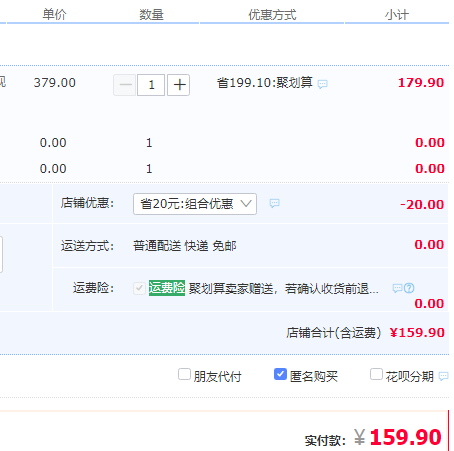Enable the 朋友代付 checkbox
Screen dimensions: 454x451
184,374
